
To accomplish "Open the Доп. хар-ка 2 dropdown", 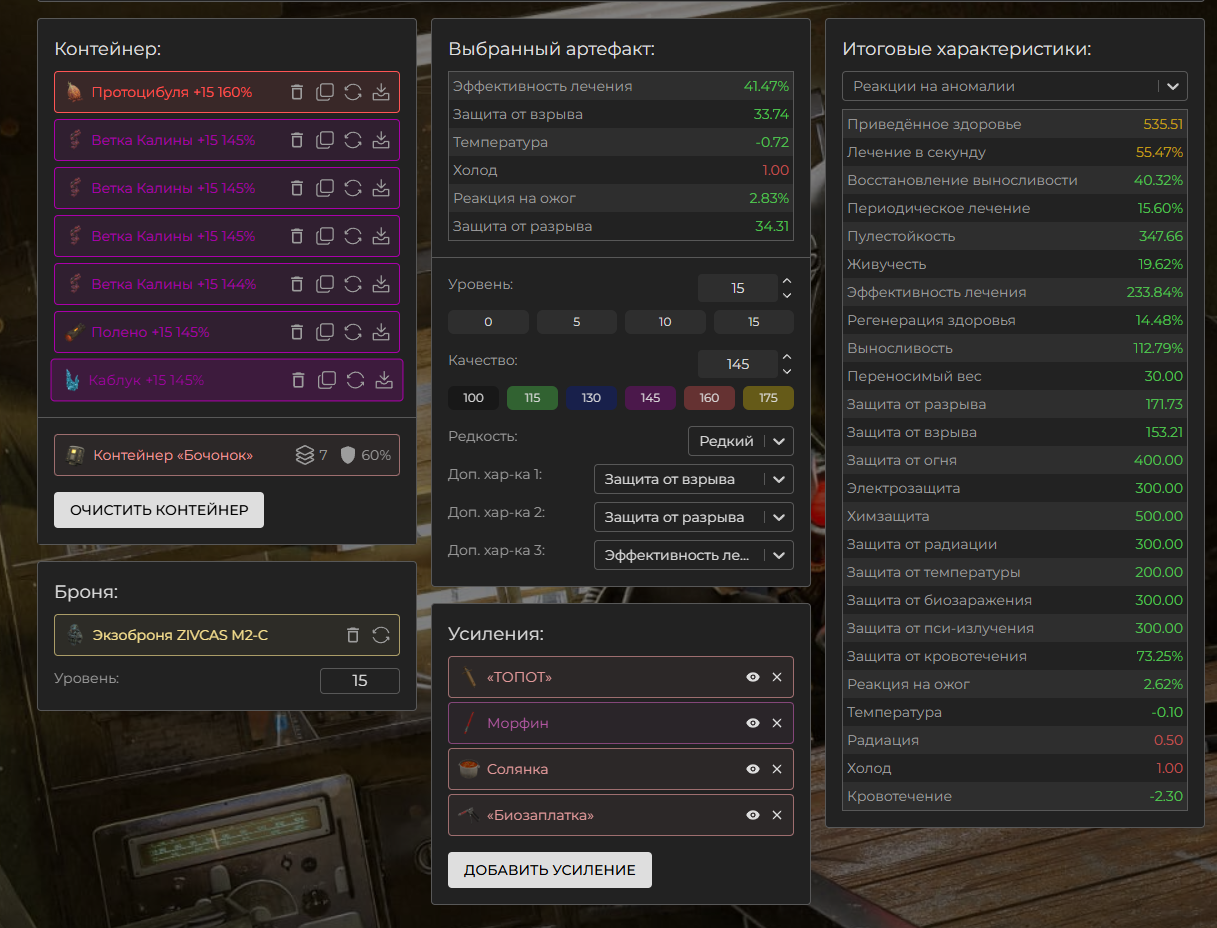I will (x=693, y=517).
